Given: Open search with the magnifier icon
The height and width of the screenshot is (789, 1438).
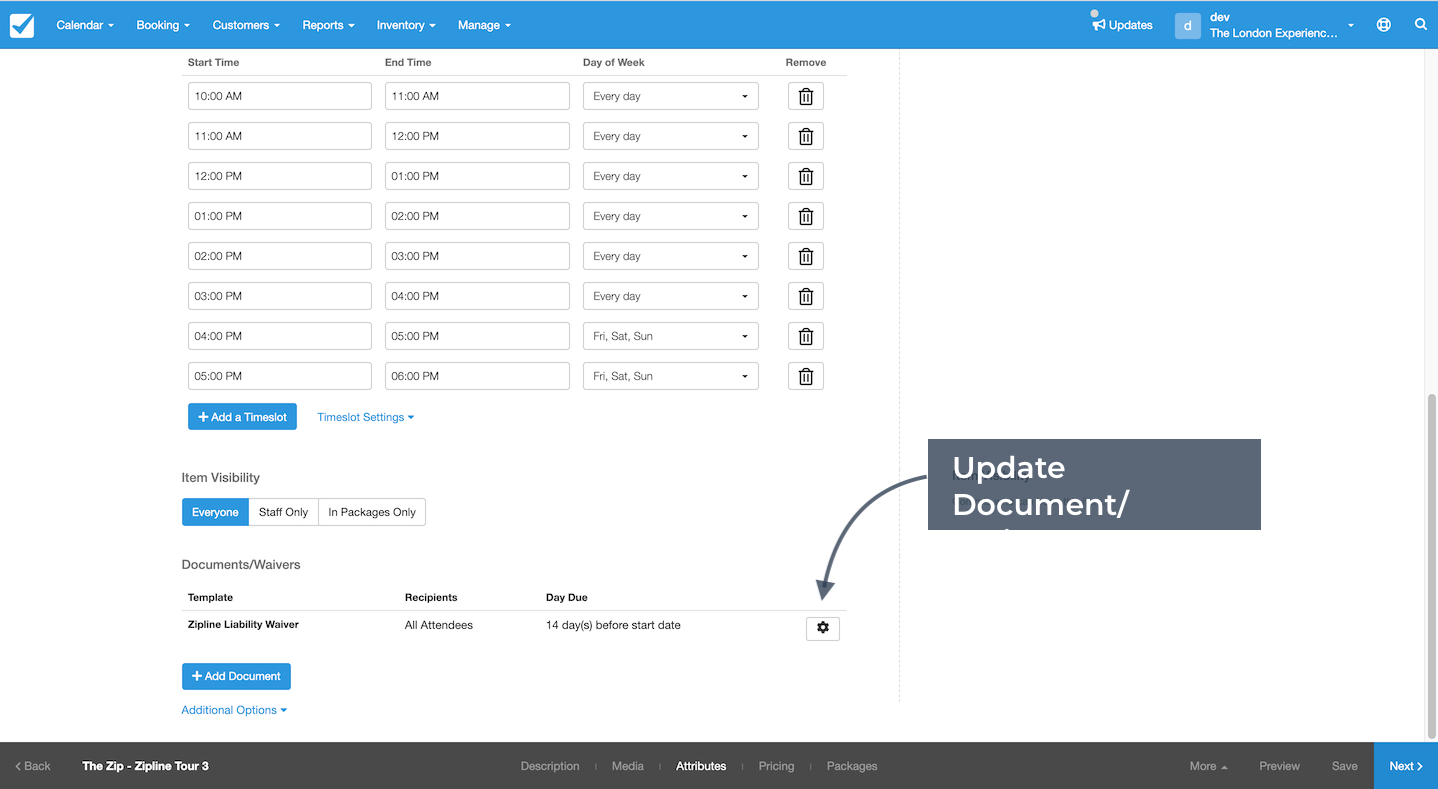Looking at the screenshot, I should (x=1421, y=25).
